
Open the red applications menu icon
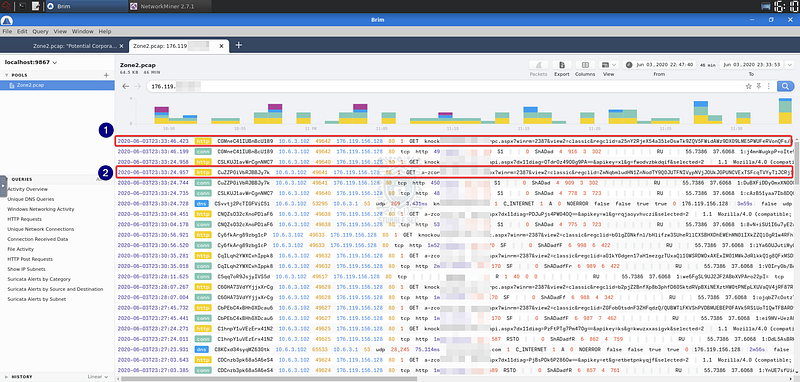point(7,7)
